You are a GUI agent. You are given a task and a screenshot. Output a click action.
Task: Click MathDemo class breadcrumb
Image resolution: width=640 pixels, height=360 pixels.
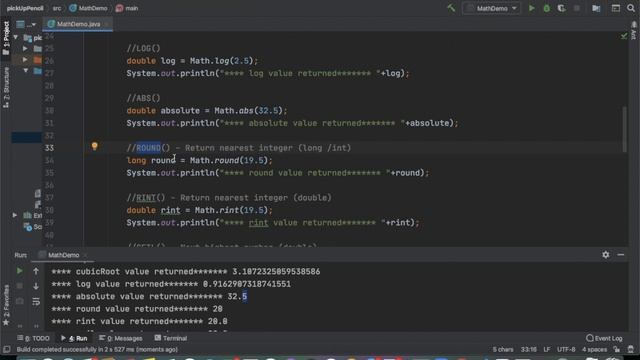[89, 8]
